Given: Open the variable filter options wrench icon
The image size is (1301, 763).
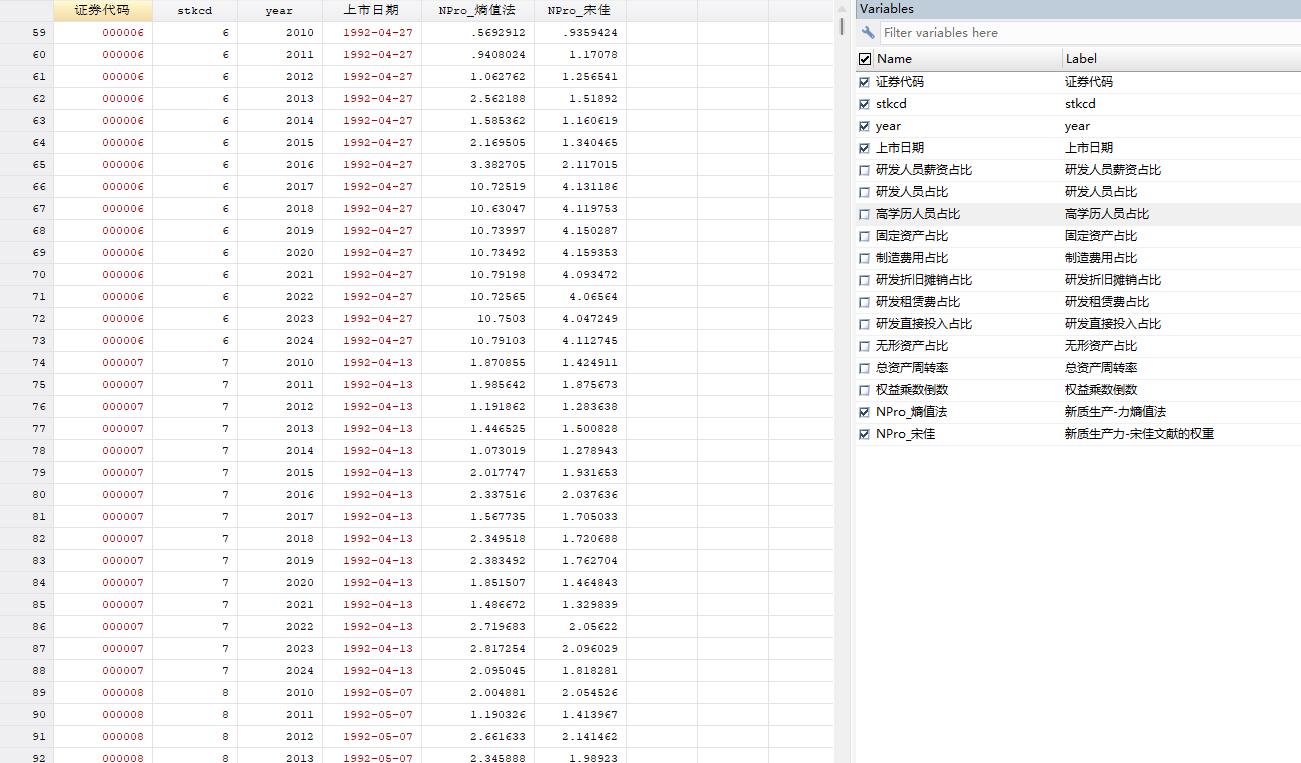Looking at the screenshot, I should tap(866, 32).
